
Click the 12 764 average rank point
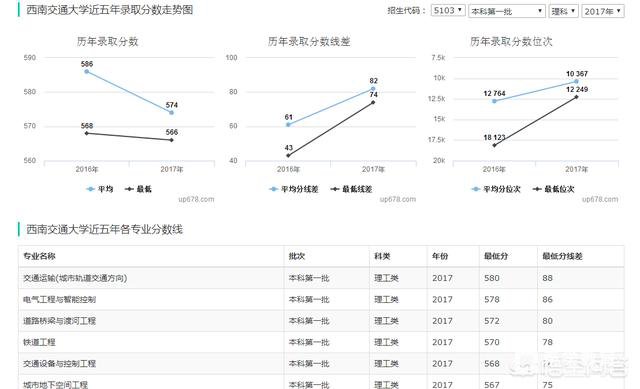[494, 101]
